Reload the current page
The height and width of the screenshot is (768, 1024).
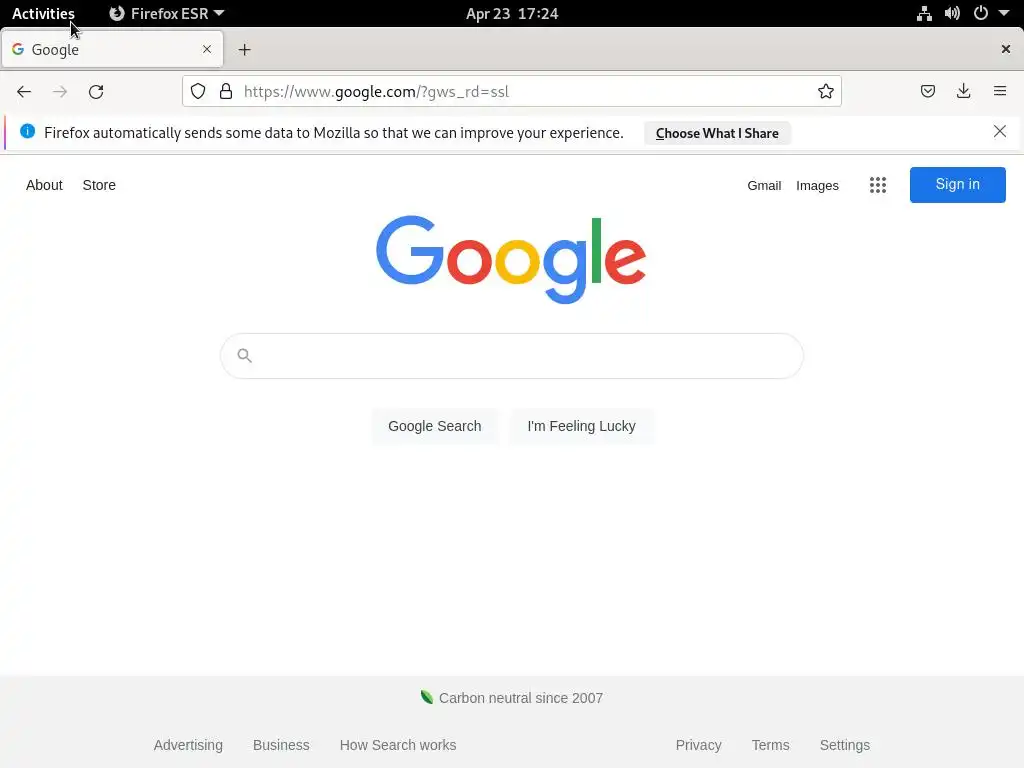(96, 91)
